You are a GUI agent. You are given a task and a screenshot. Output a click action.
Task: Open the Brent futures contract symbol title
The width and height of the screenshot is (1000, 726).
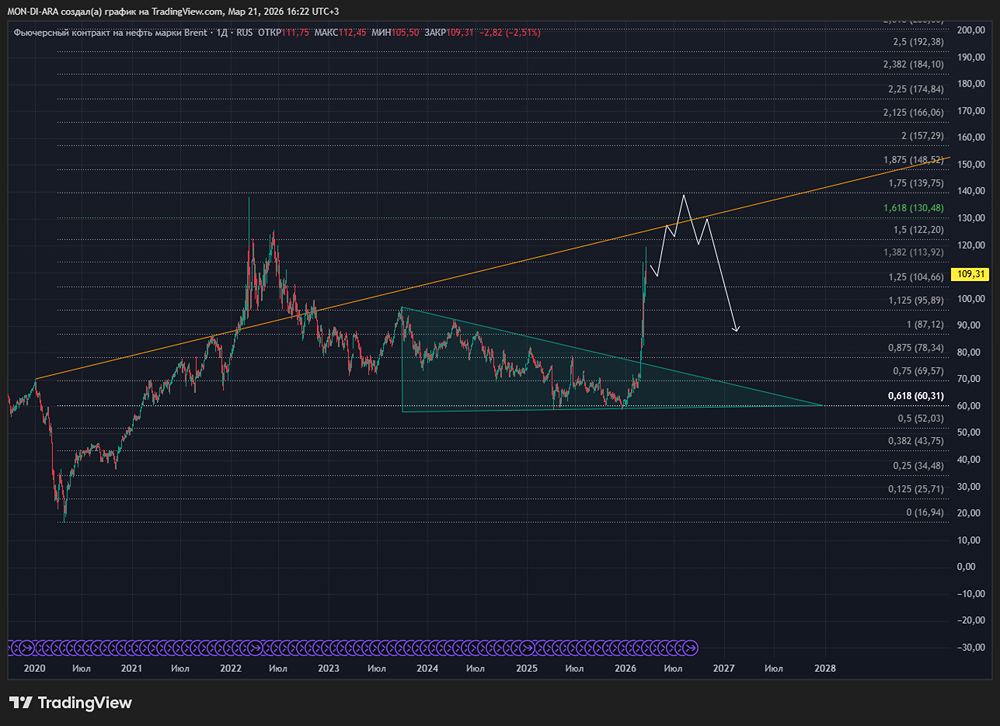110,33
